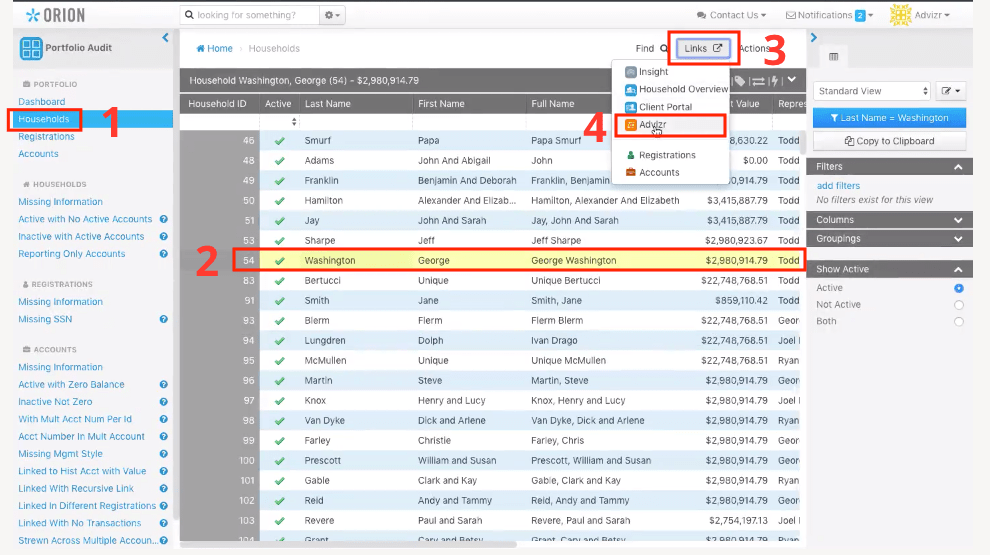Choose Accounts from Links menu

pyautogui.click(x=652, y=172)
